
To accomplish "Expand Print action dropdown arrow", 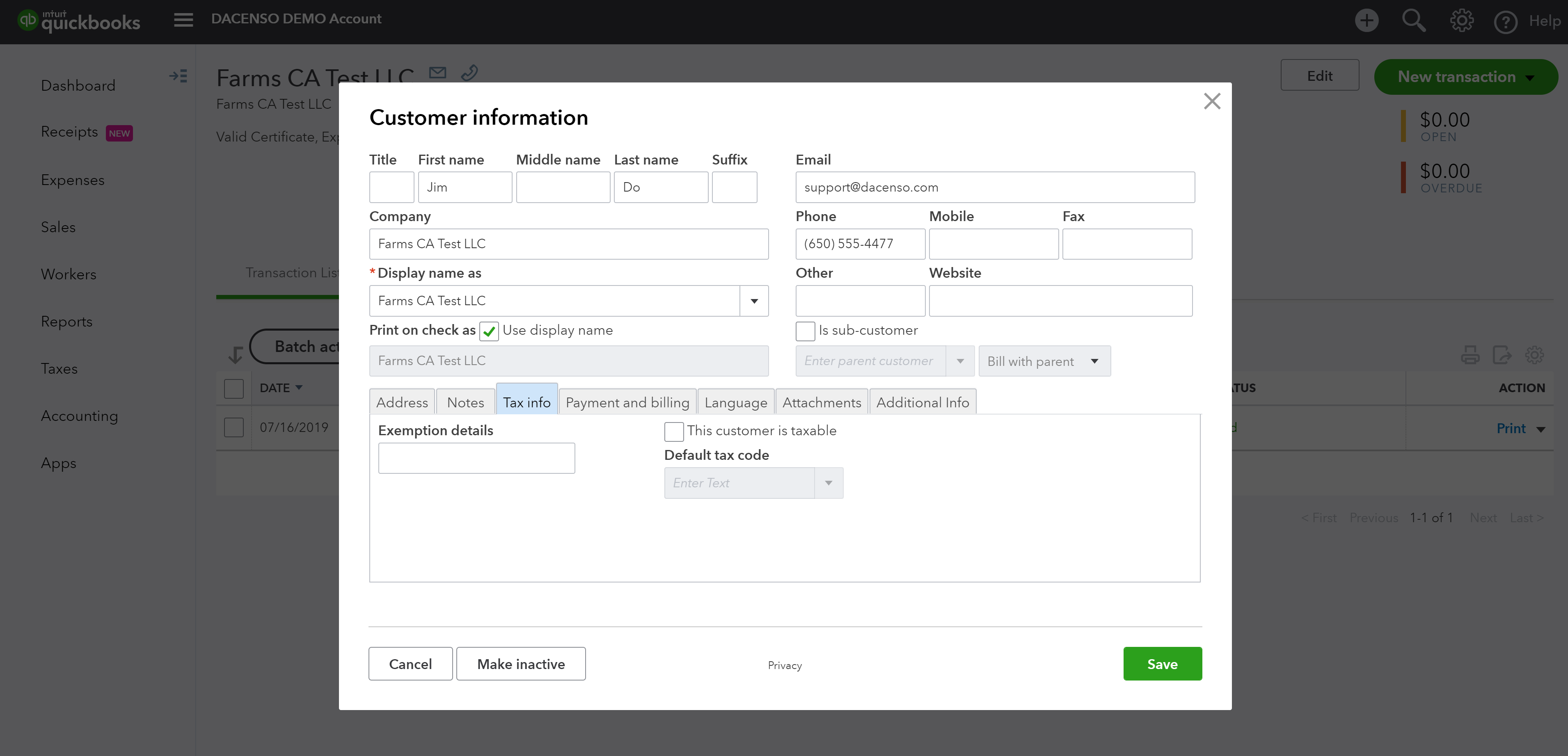I will click(x=1541, y=429).
